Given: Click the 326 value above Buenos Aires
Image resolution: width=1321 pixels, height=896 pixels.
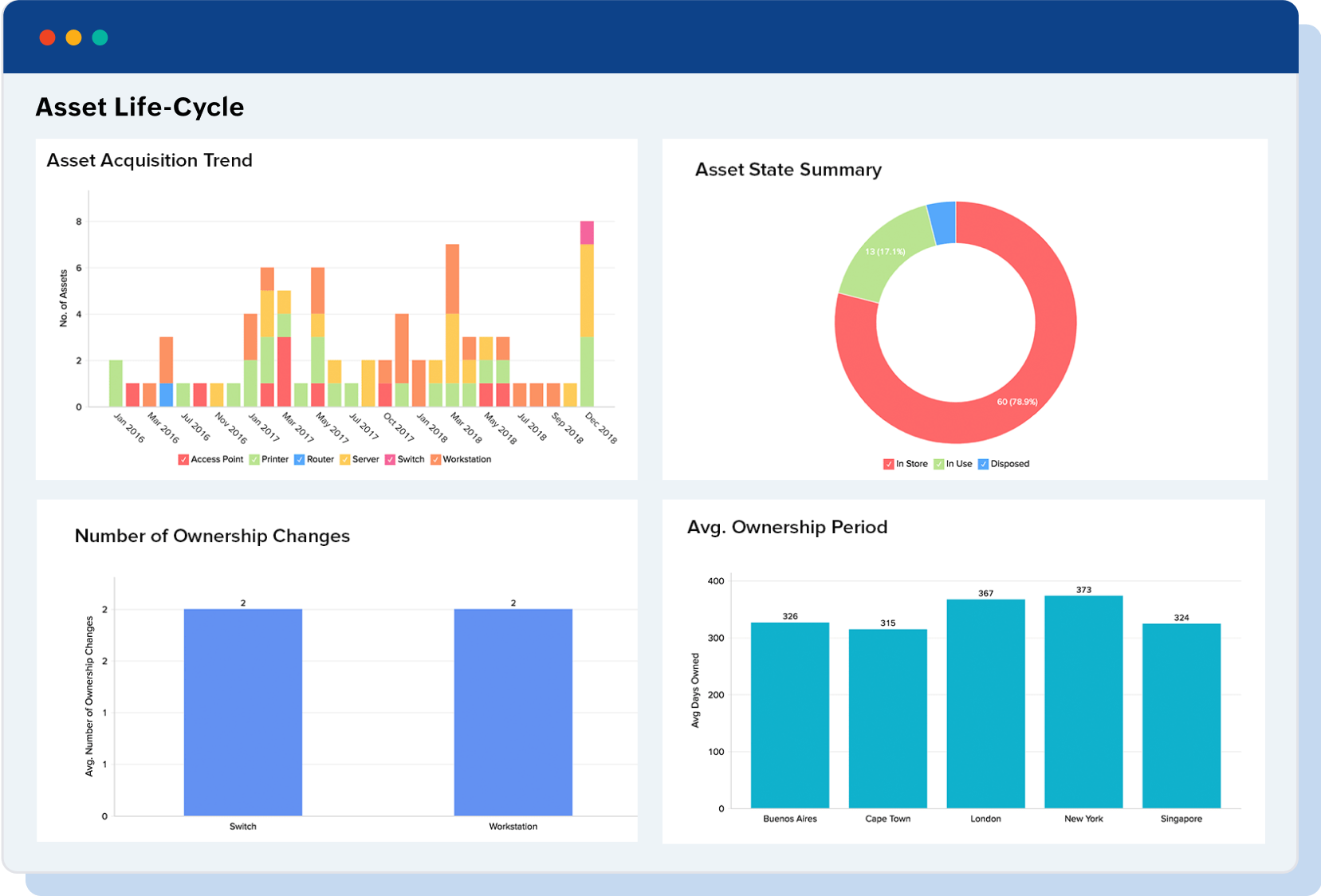Looking at the screenshot, I should coord(790,616).
